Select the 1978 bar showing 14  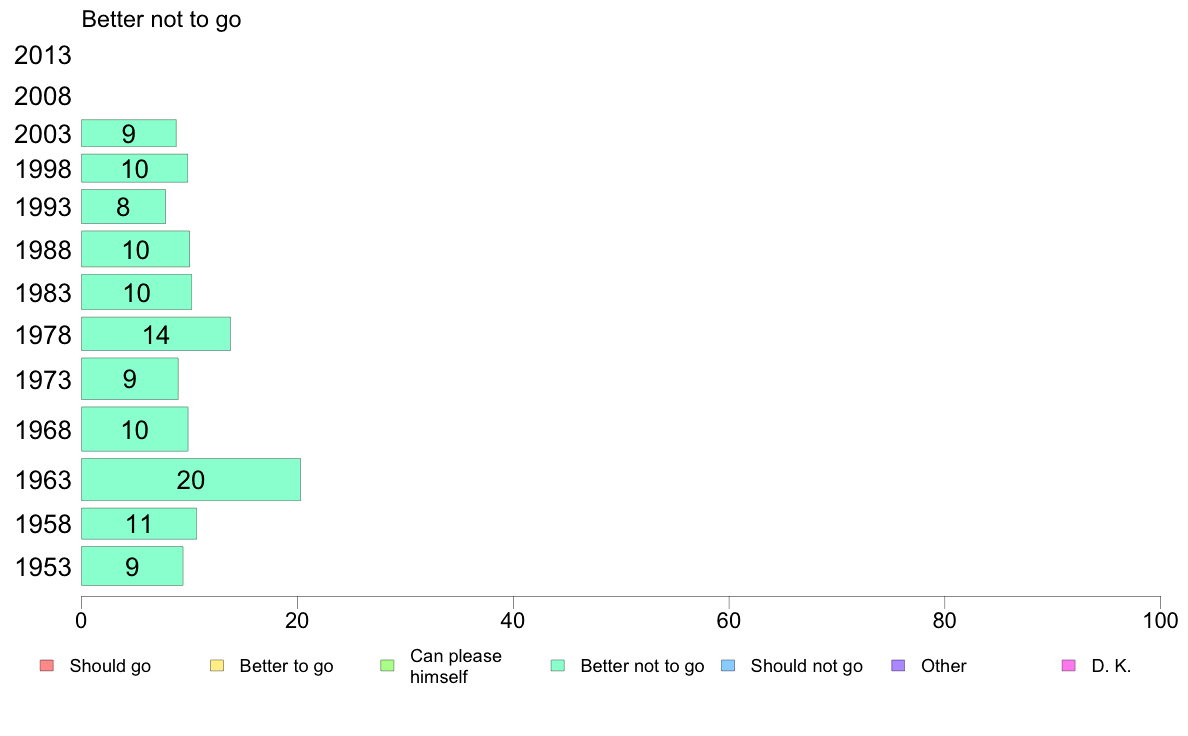pyautogui.click(x=156, y=334)
